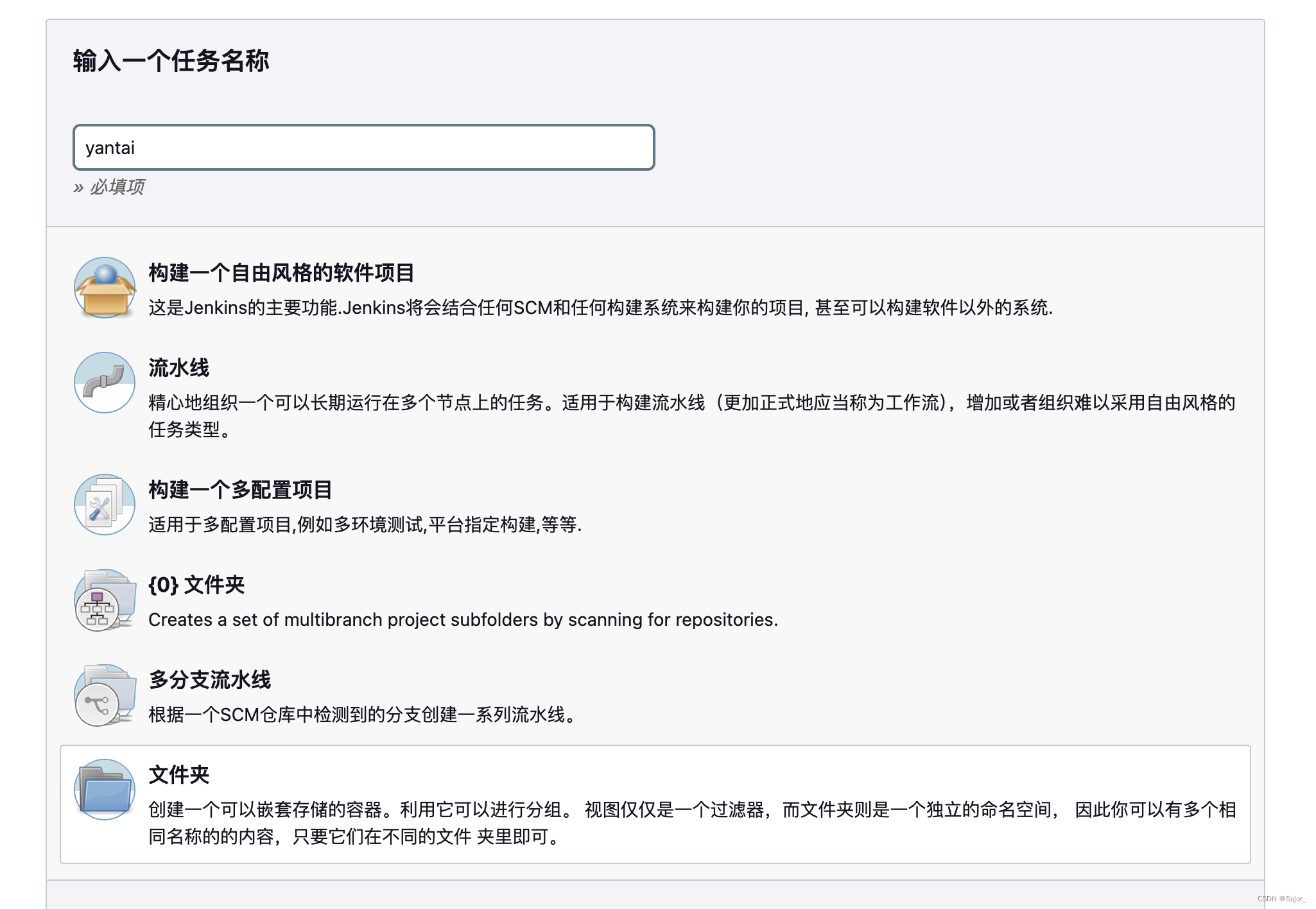This screenshot has height=909, width=1316.
Task: Click 'Creates a set of multibranch' description
Action: tap(463, 620)
